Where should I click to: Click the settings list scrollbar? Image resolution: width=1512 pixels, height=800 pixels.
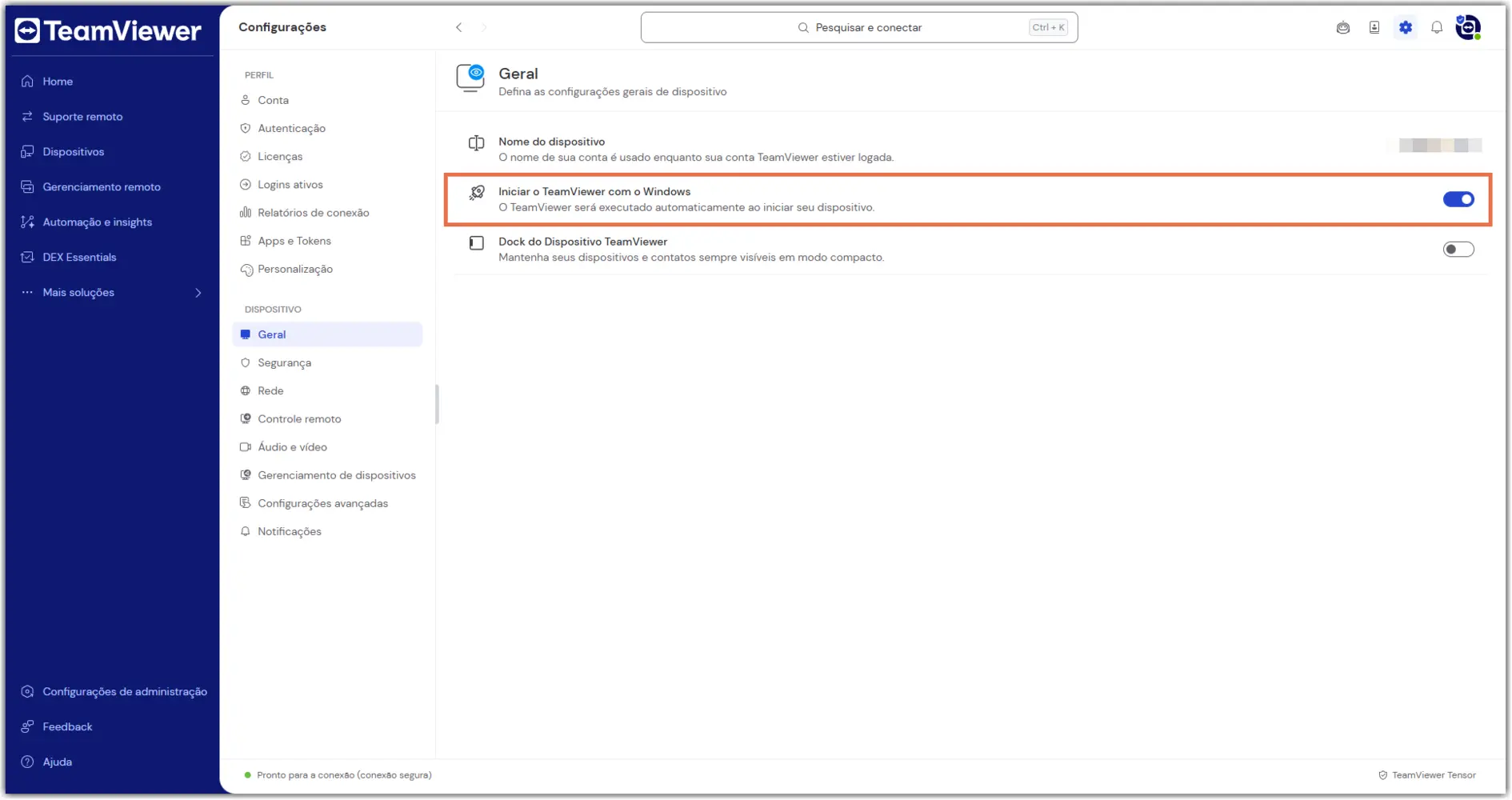(437, 405)
